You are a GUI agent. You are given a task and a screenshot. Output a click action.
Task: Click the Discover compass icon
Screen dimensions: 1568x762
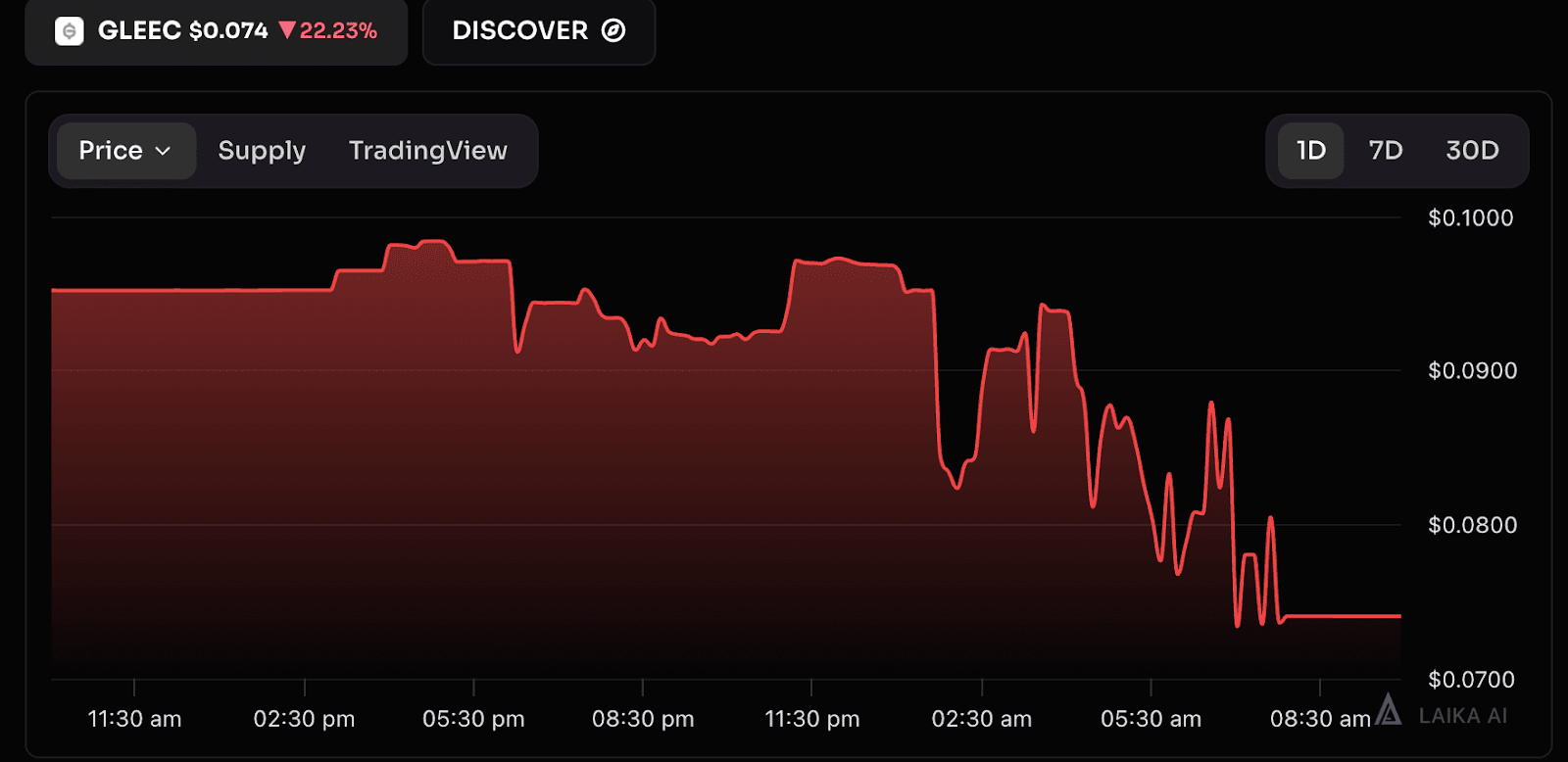coord(613,30)
